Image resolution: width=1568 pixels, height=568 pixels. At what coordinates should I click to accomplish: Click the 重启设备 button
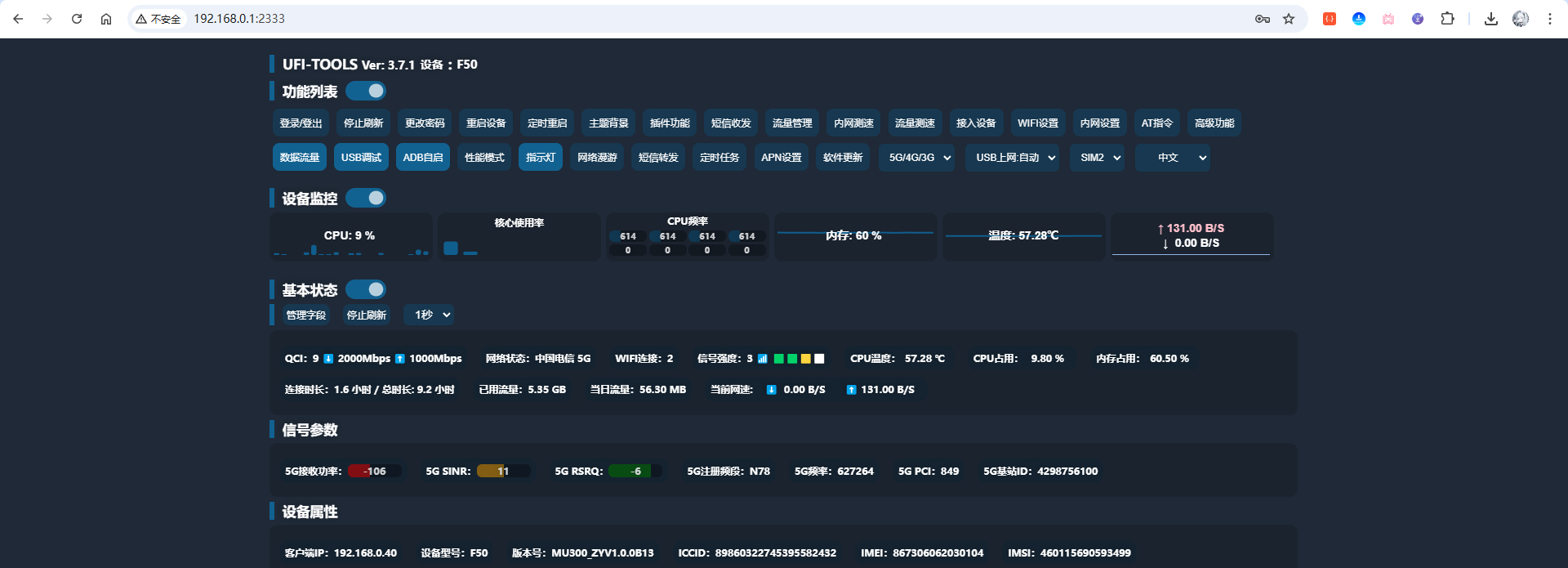click(486, 123)
